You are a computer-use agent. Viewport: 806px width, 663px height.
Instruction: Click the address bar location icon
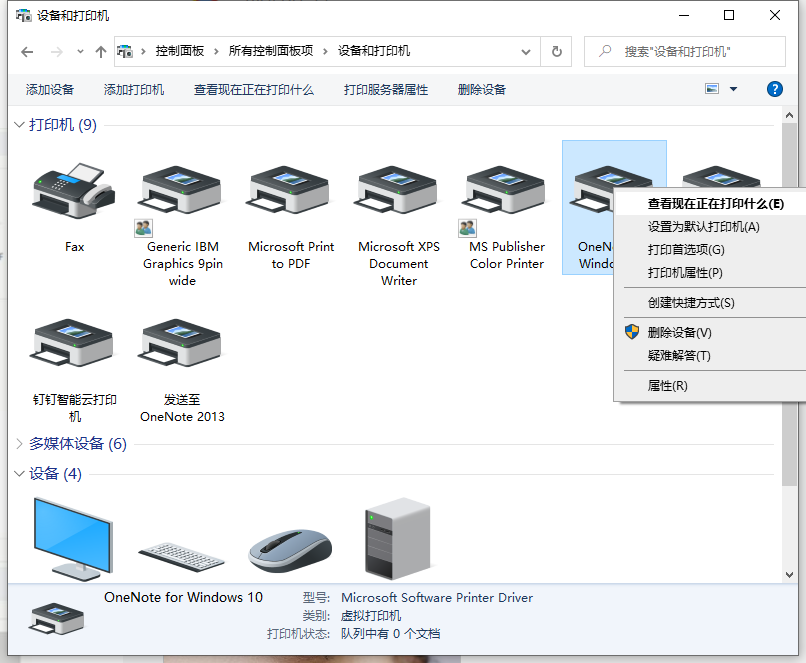point(125,51)
